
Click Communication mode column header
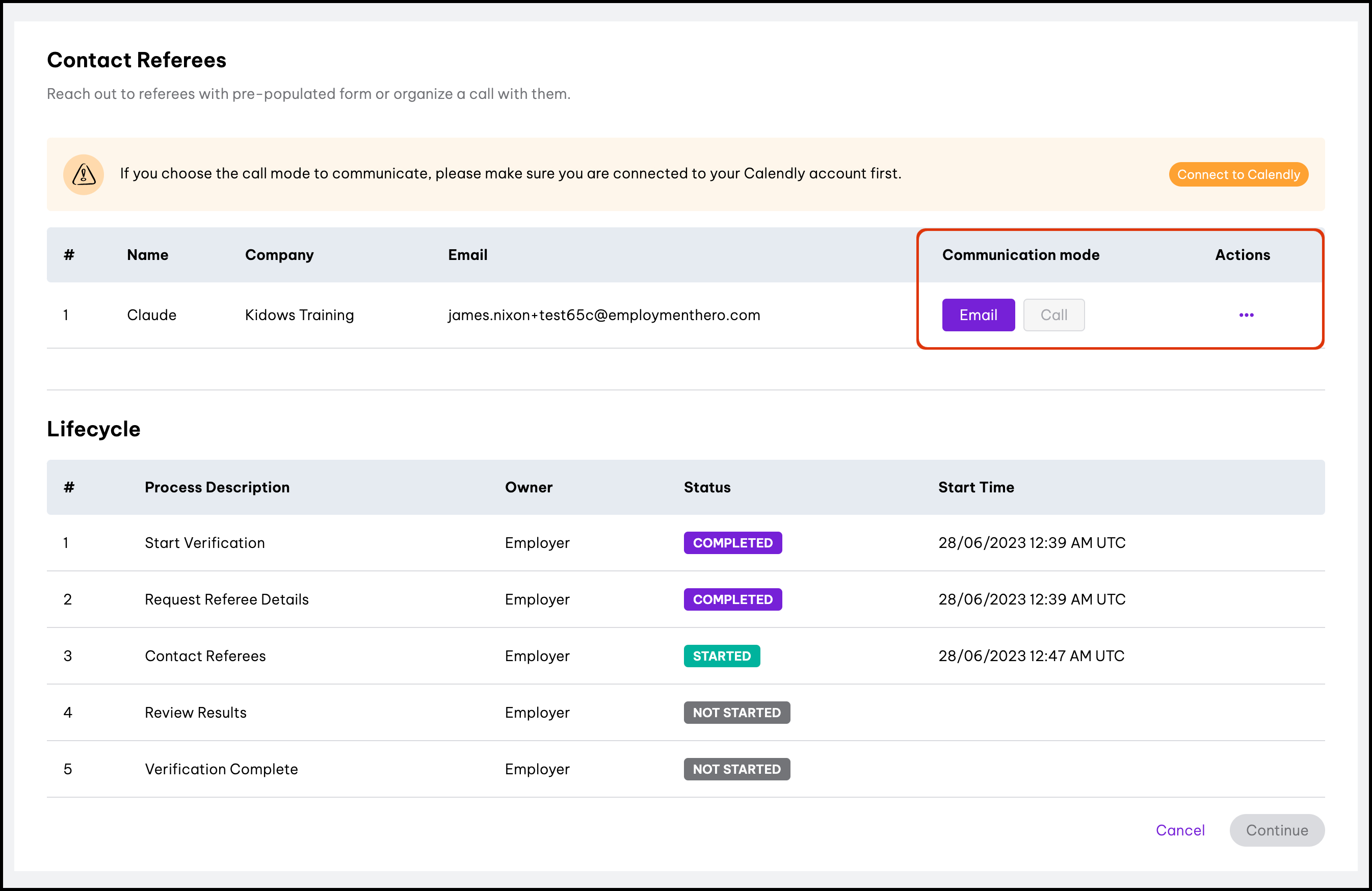pyautogui.click(x=1020, y=255)
